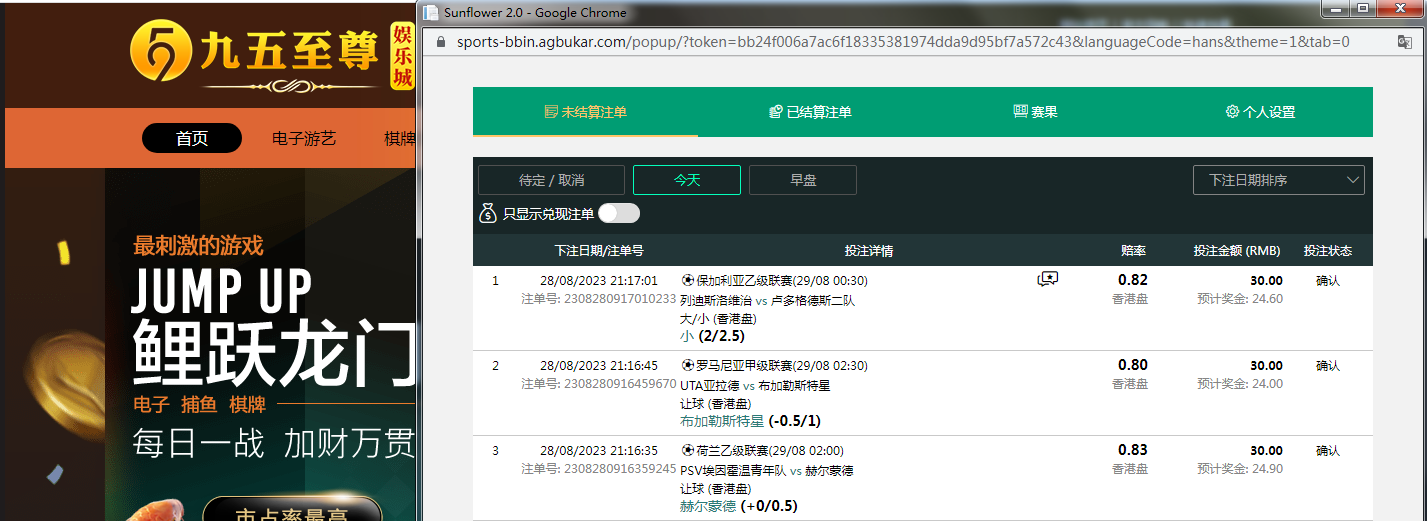This screenshot has height=521, width=1427.
Task: Click the match UTA亚拉德 vs 布加勒斯特星
Action: 755,385
